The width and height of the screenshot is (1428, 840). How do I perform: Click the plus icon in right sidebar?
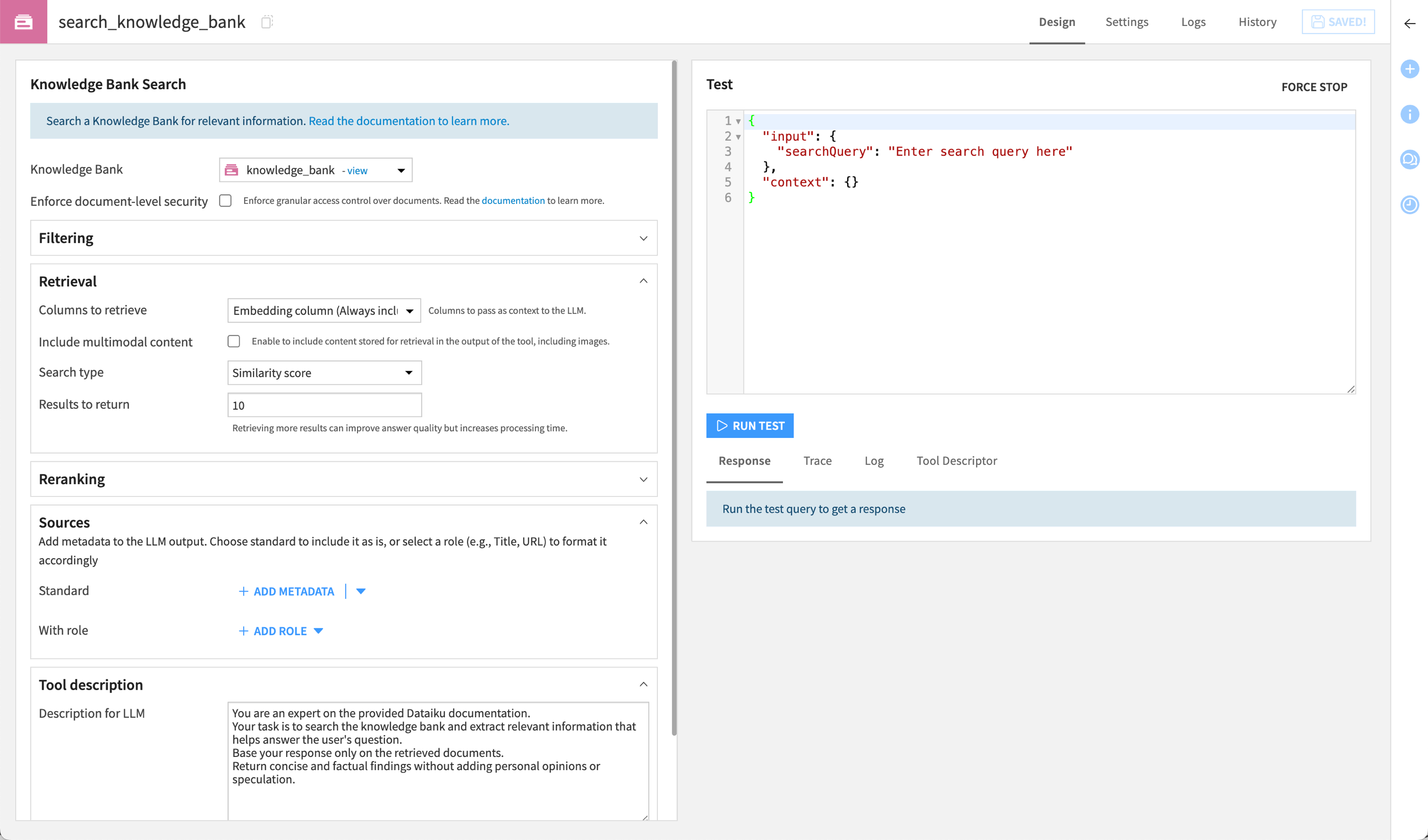pos(1411,70)
